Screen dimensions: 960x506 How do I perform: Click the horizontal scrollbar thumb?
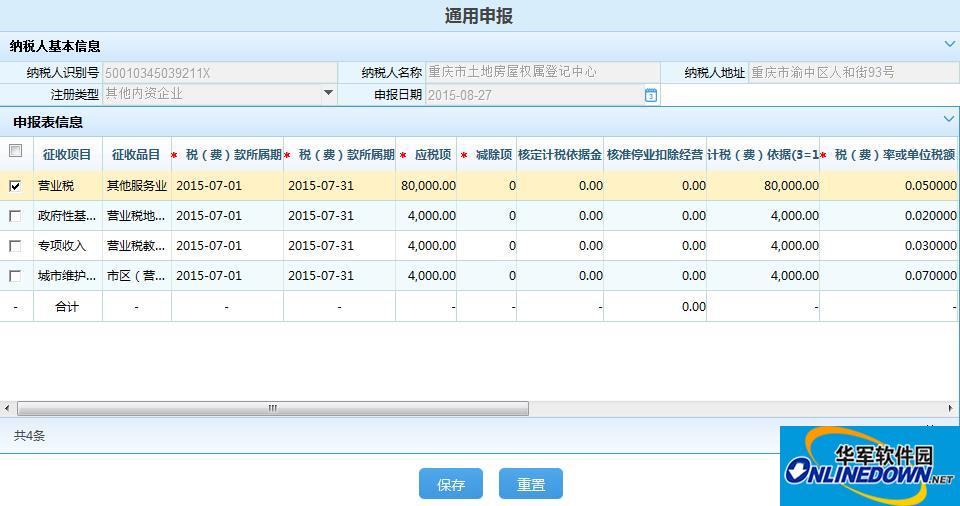(273, 408)
